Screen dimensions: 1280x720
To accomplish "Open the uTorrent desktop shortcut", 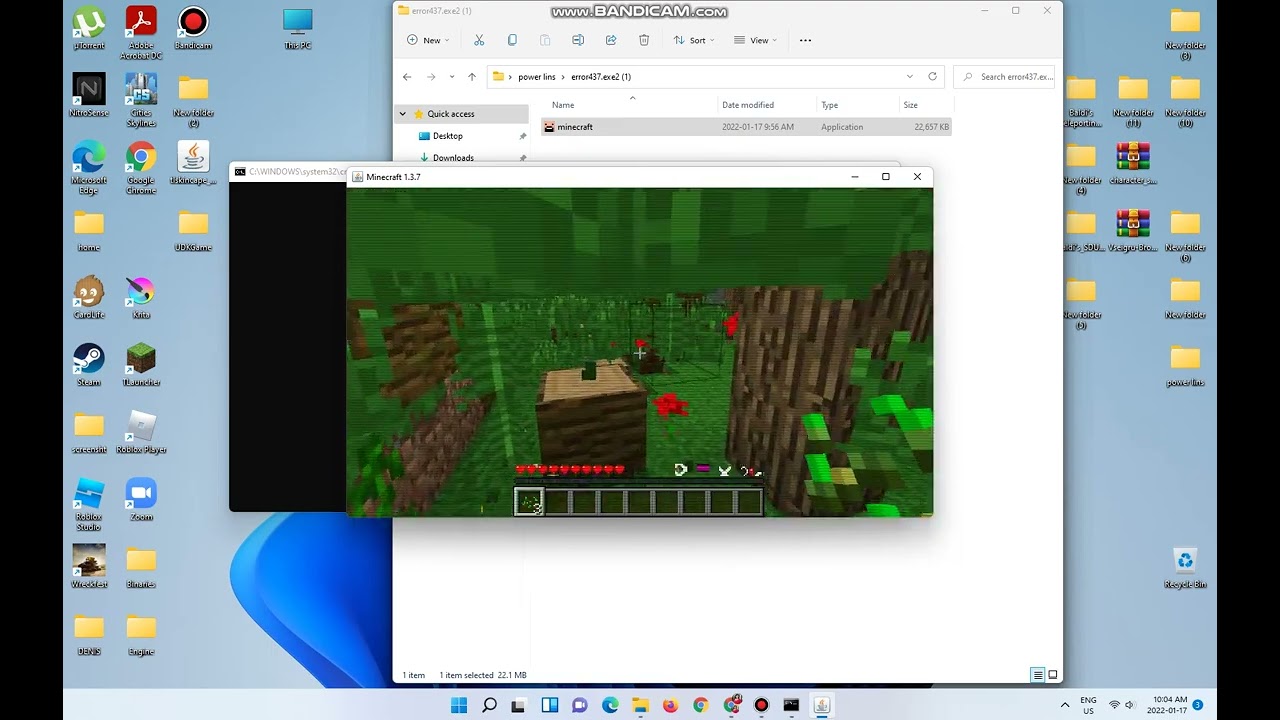I will [89, 27].
